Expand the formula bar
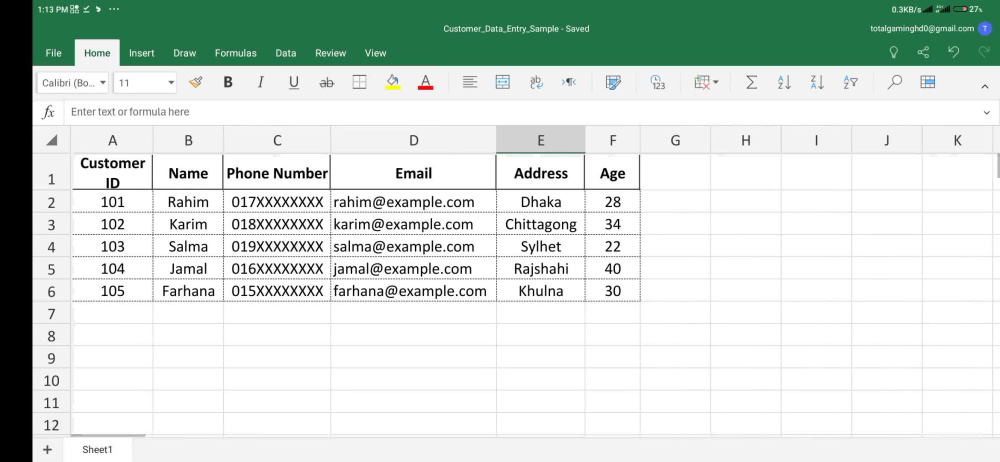The height and width of the screenshot is (462, 1000). pyautogui.click(x=987, y=112)
